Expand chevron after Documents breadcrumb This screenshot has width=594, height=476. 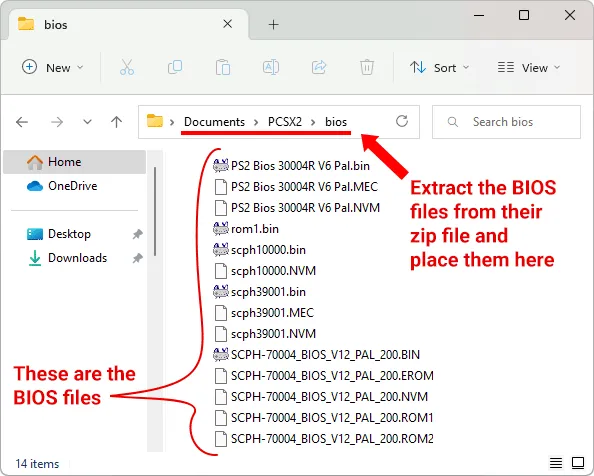[256, 122]
